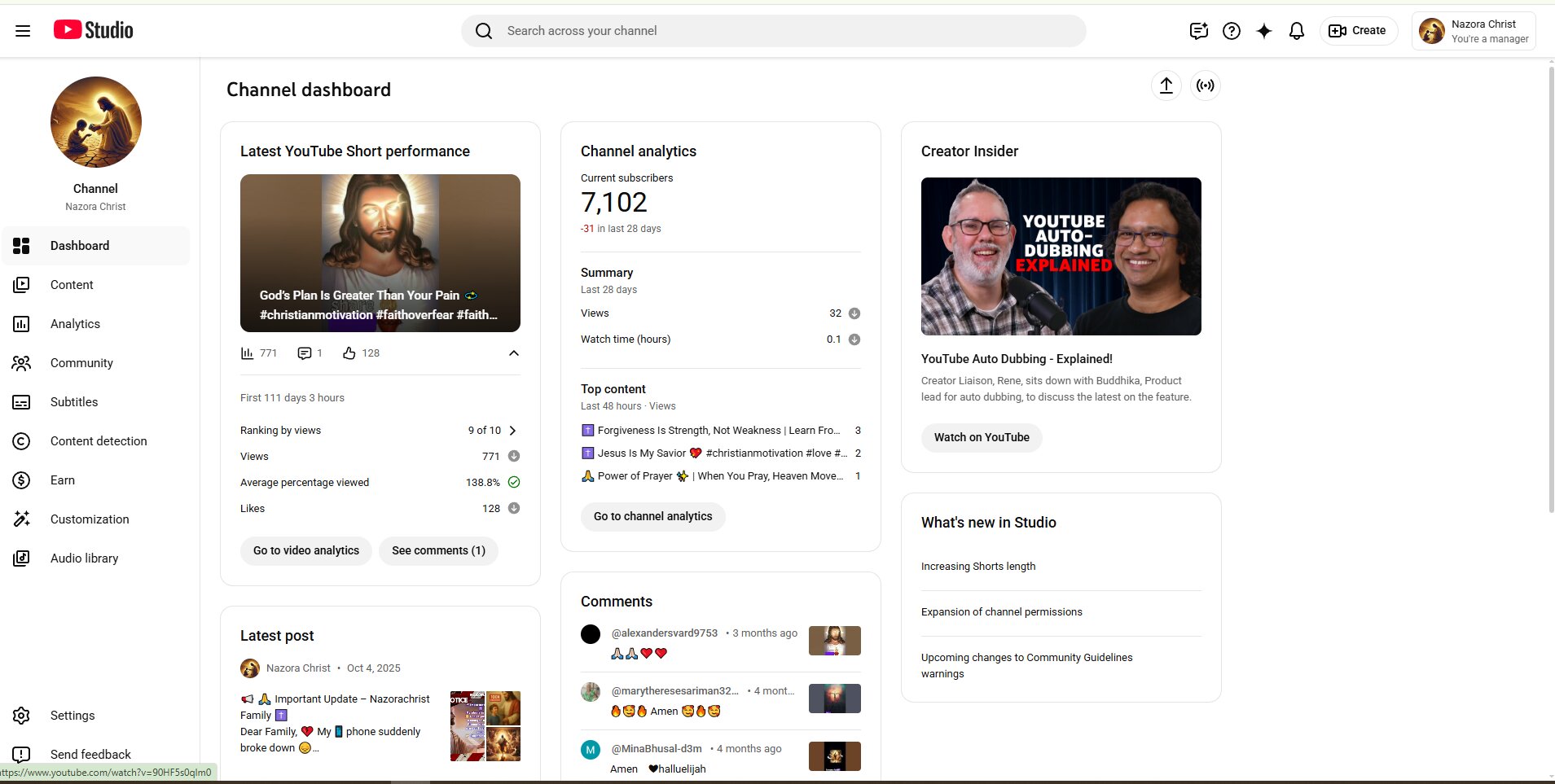Switch to the Analytics section
This screenshot has height=784, width=1555.
(75, 323)
